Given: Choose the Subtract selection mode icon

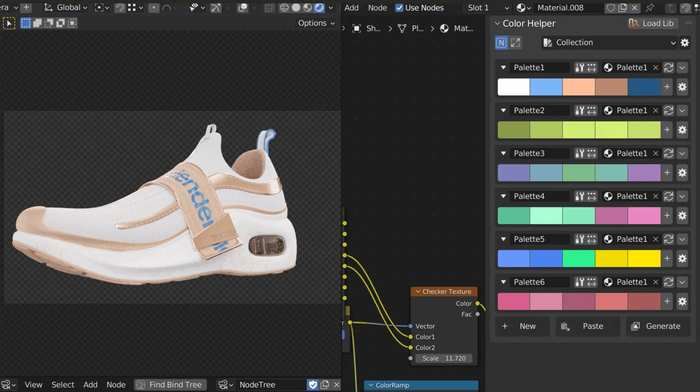Looking at the screenshot, I should click(49, 23).
